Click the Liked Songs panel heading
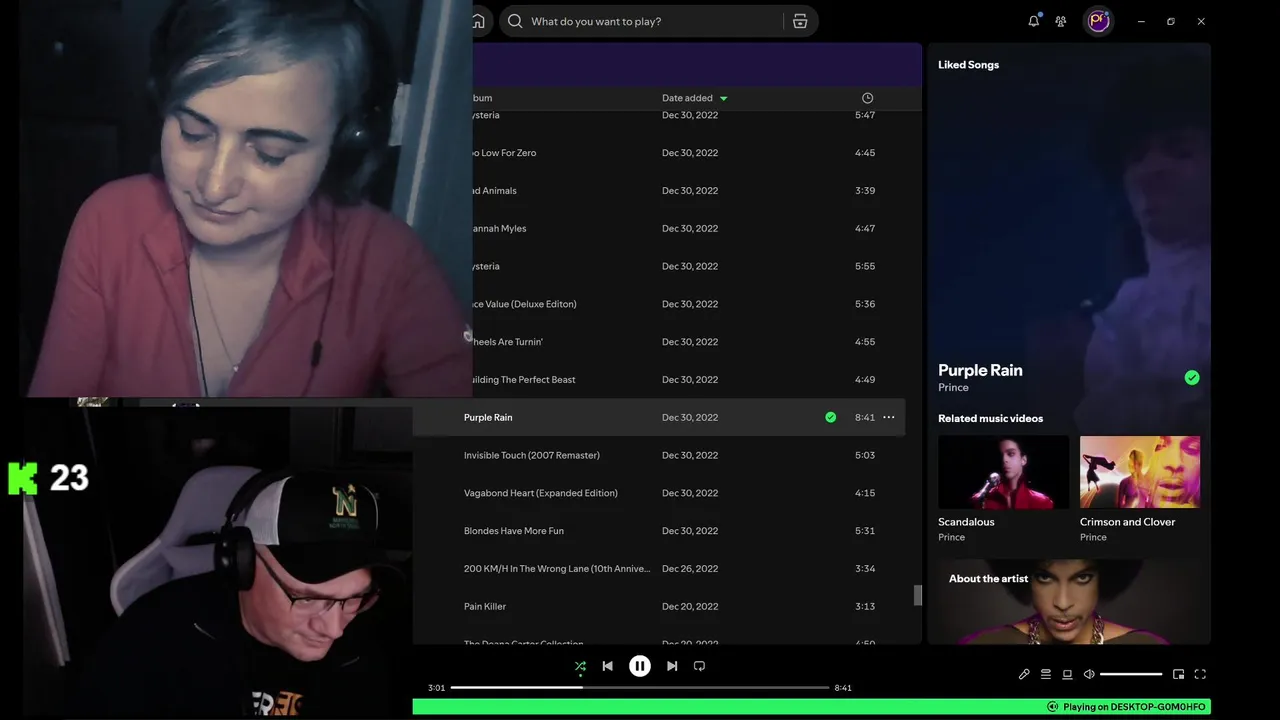This screenshot has width=1280, height=720. (968, 65)
